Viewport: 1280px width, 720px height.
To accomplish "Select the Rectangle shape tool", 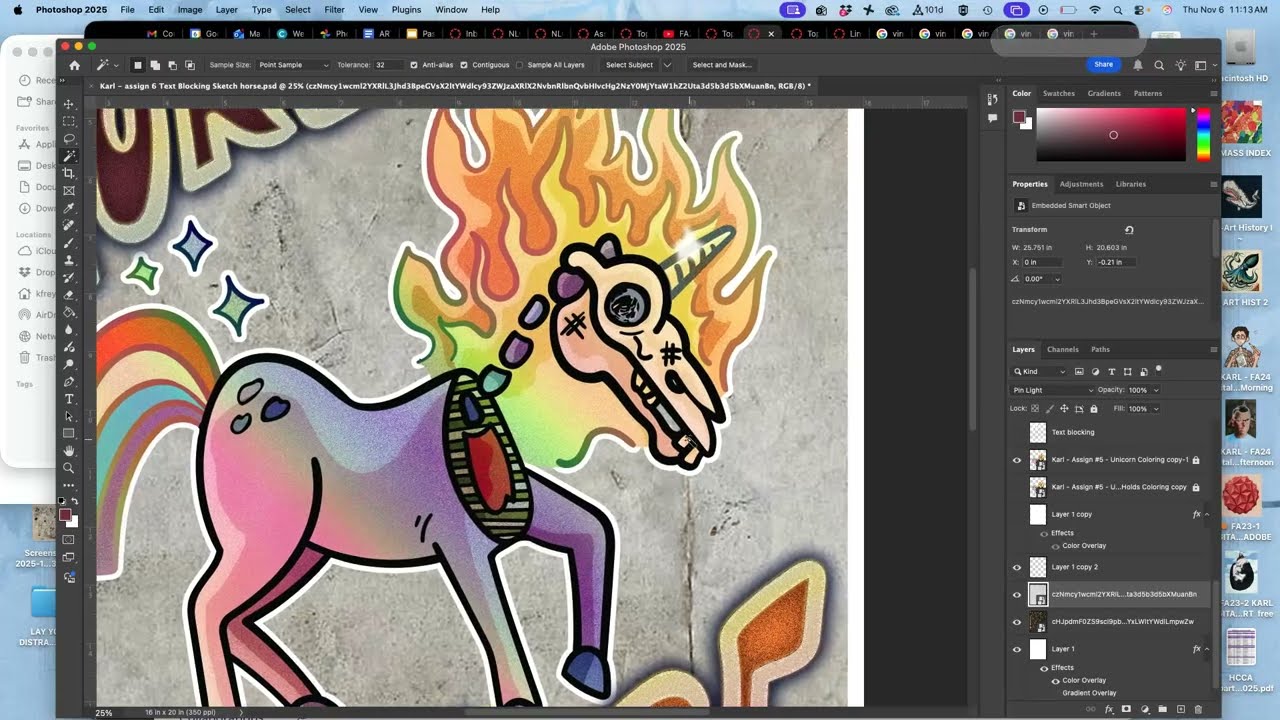I will (69, 433).
